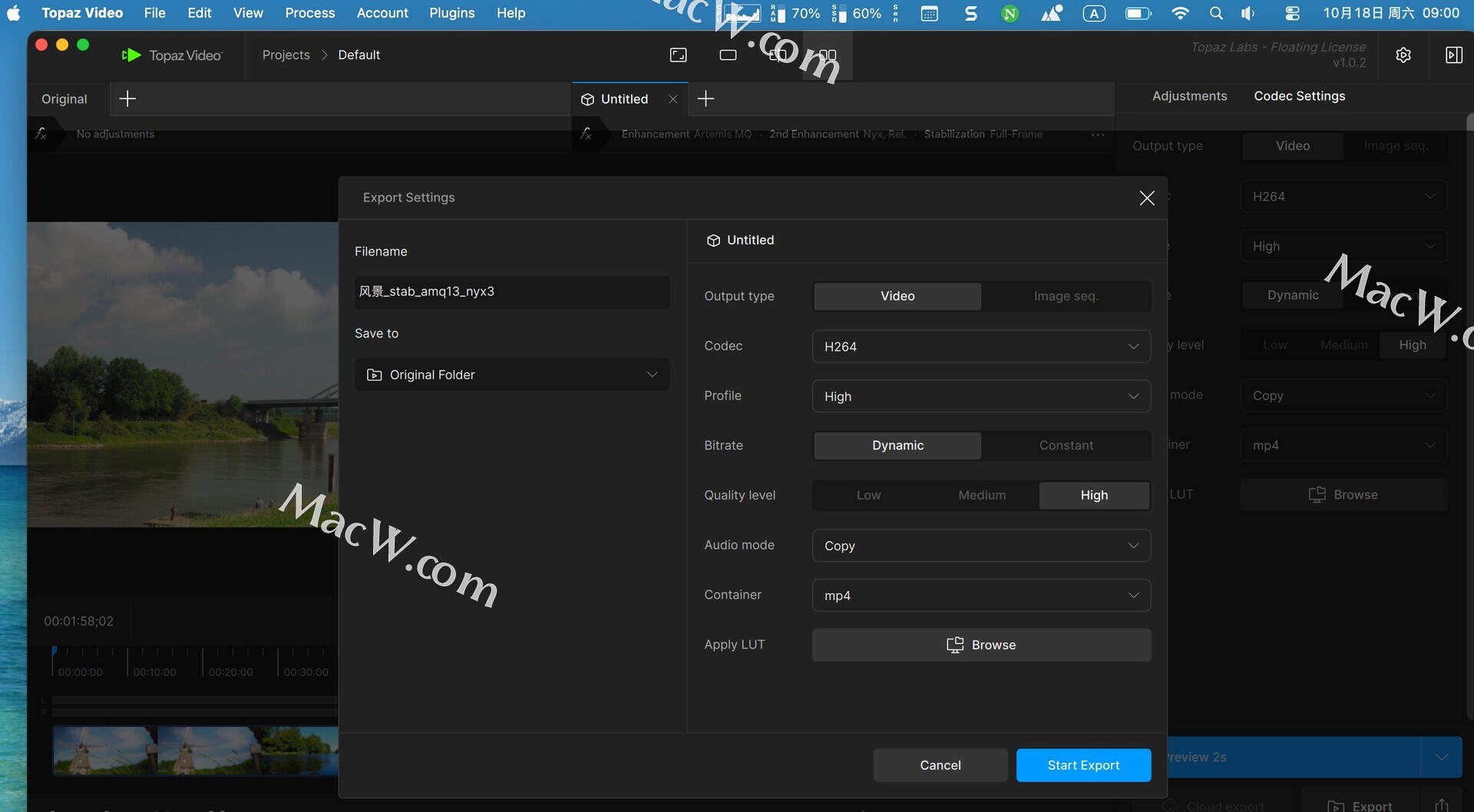The height and width of the screenshot is (812, 1474).
Task: Click the settings gear icon
Action: (x=1403, y=55)
